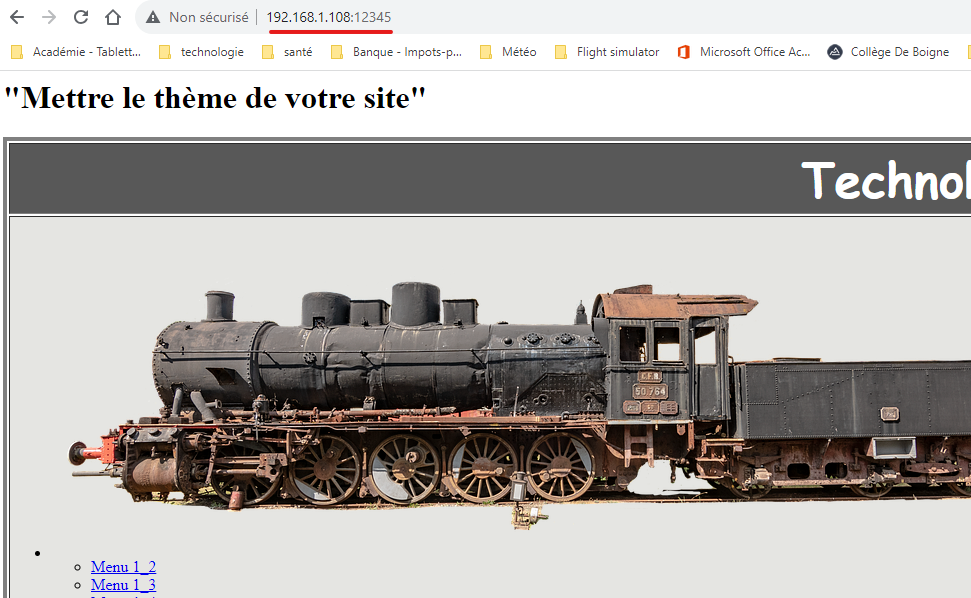Click the steam locomotive image
Screen dimensions: 971x598
(x=500, y=400)
